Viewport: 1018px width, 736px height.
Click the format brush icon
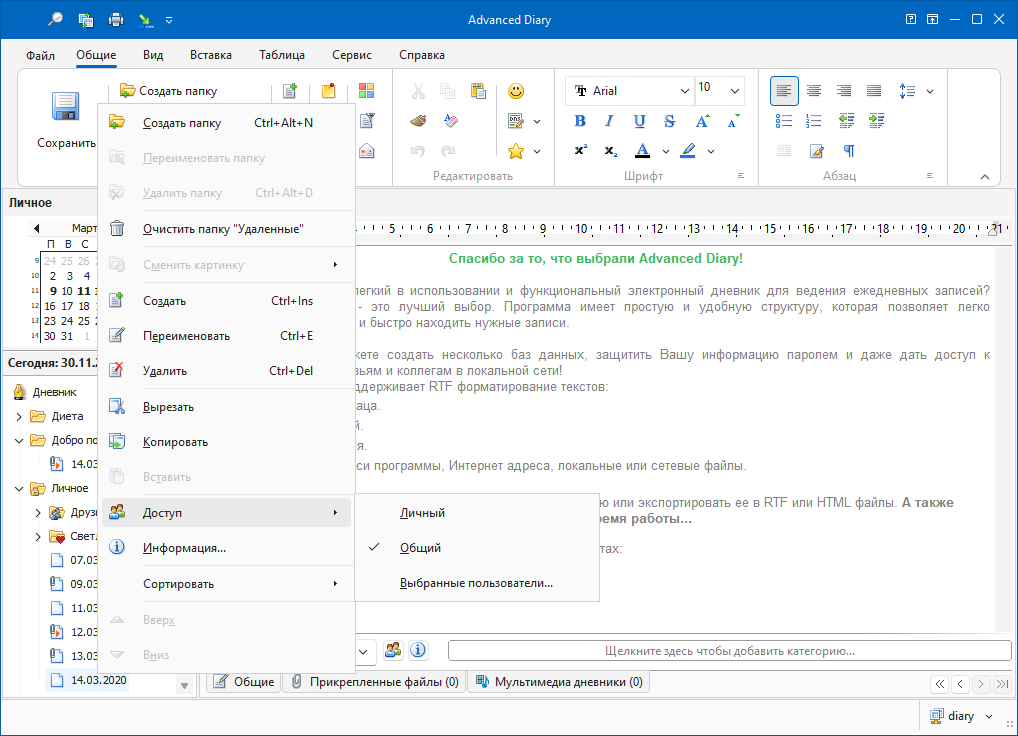click(418, 121)
